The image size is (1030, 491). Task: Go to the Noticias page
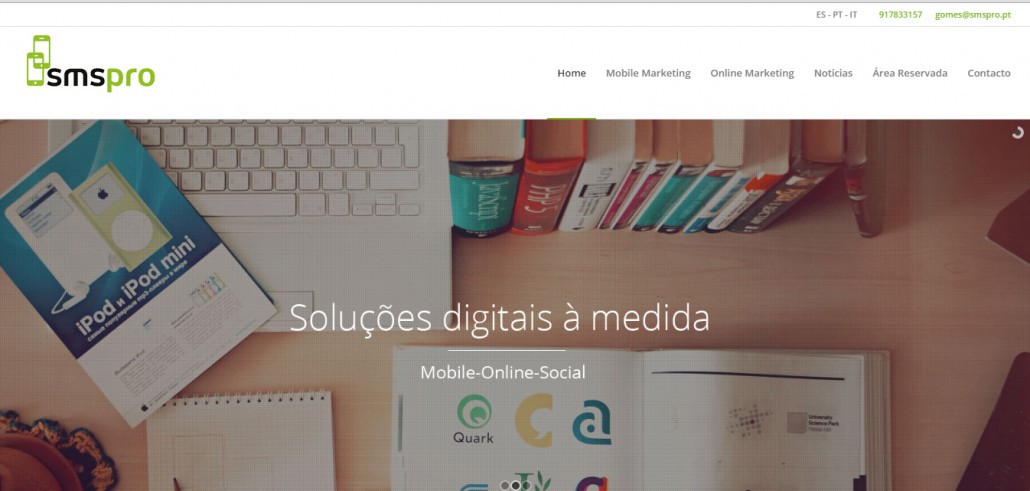pyautogui.click(x=833, y=73)
